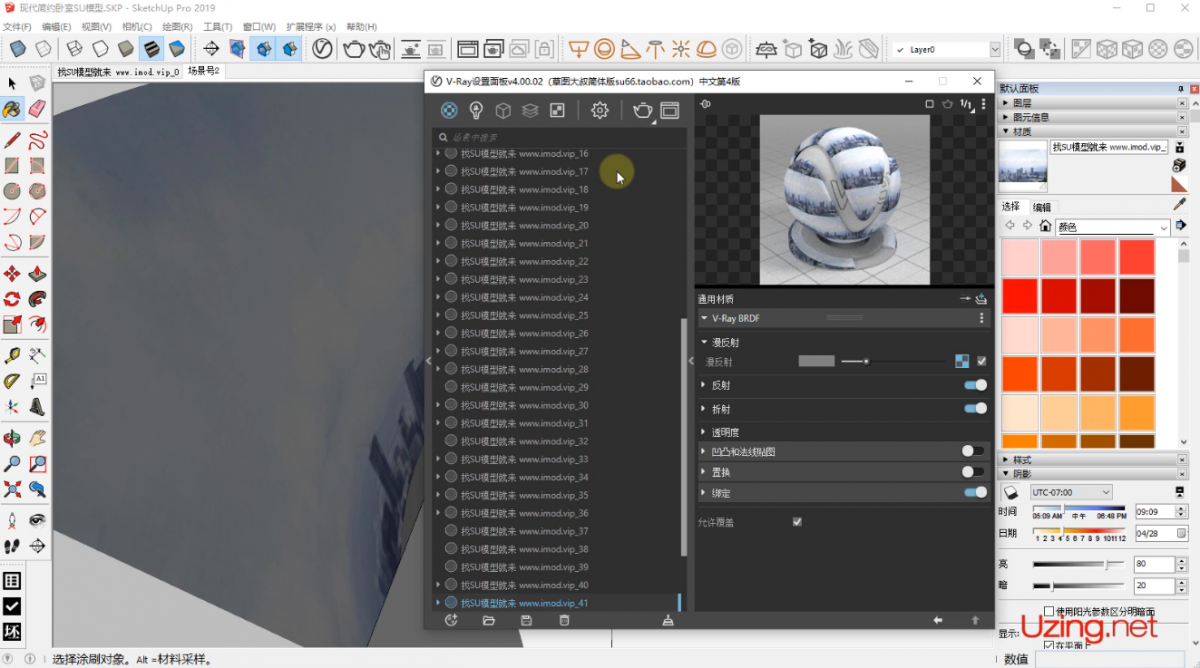This screenshot has height=668, width=1200.
Task: Open the V-Ray geometry tab (cube icon)
Action: (x=504, y=111)
